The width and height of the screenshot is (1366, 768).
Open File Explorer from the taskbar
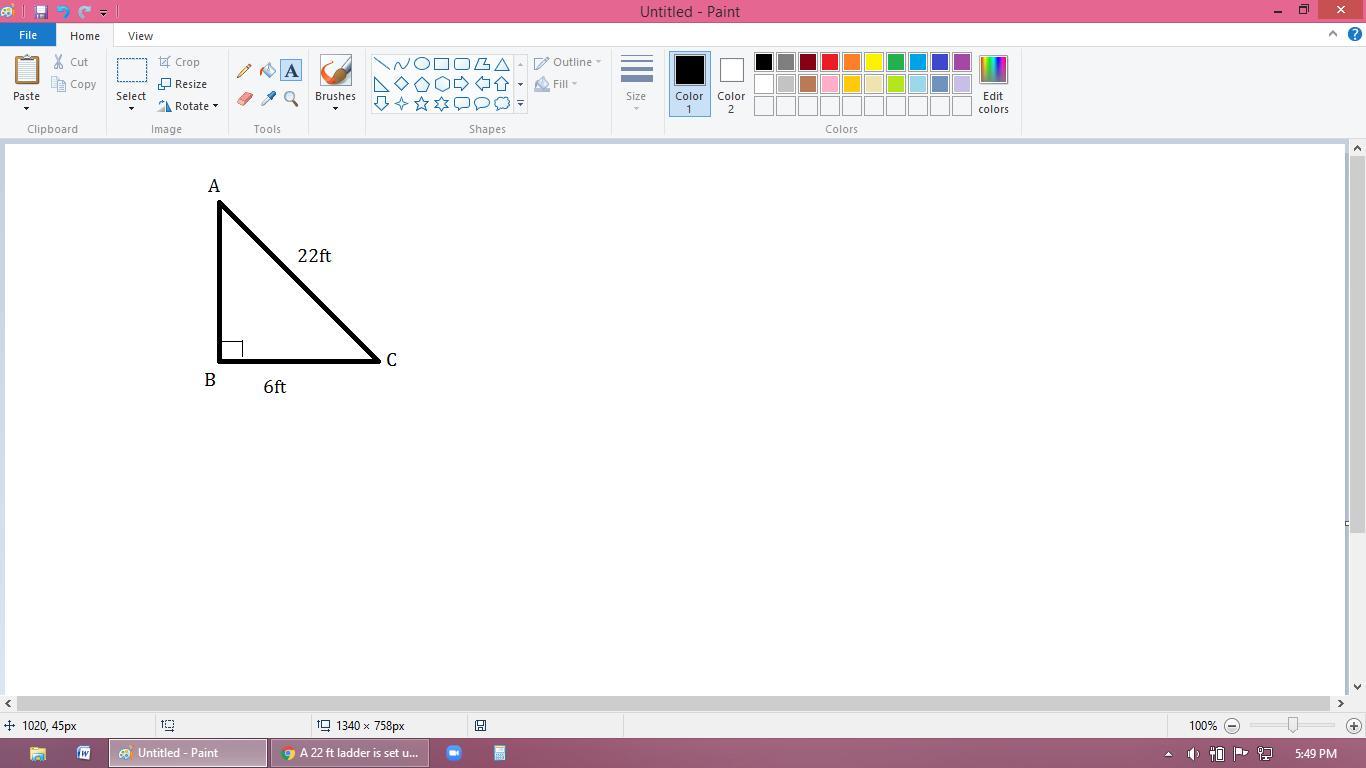pos(38,753)
